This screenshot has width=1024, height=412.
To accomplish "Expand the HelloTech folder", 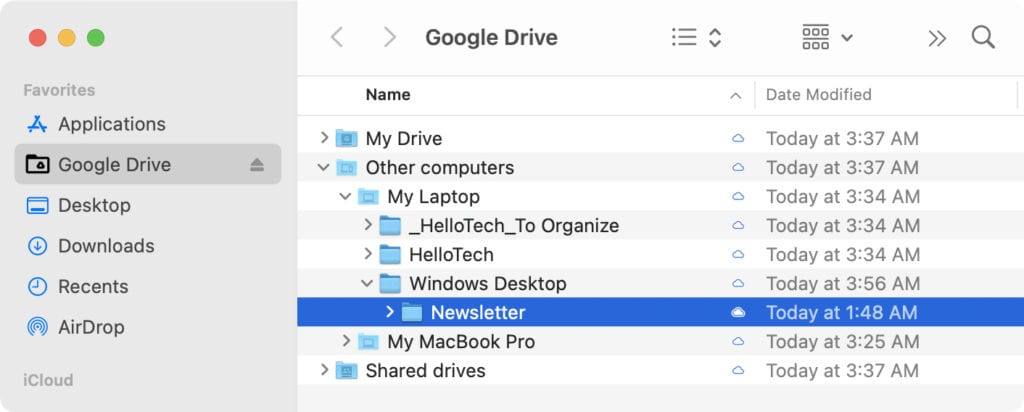I will tap(368, 253).
